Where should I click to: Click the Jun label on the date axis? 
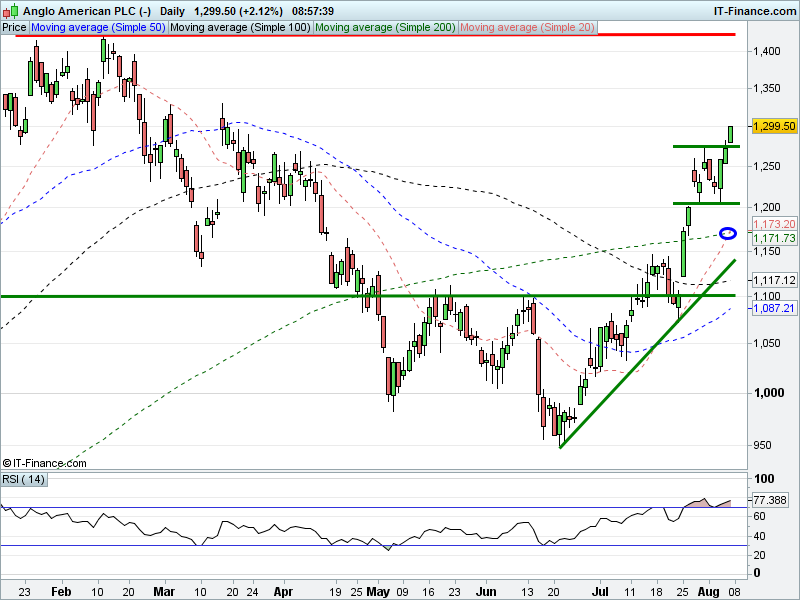coord(486,592)
